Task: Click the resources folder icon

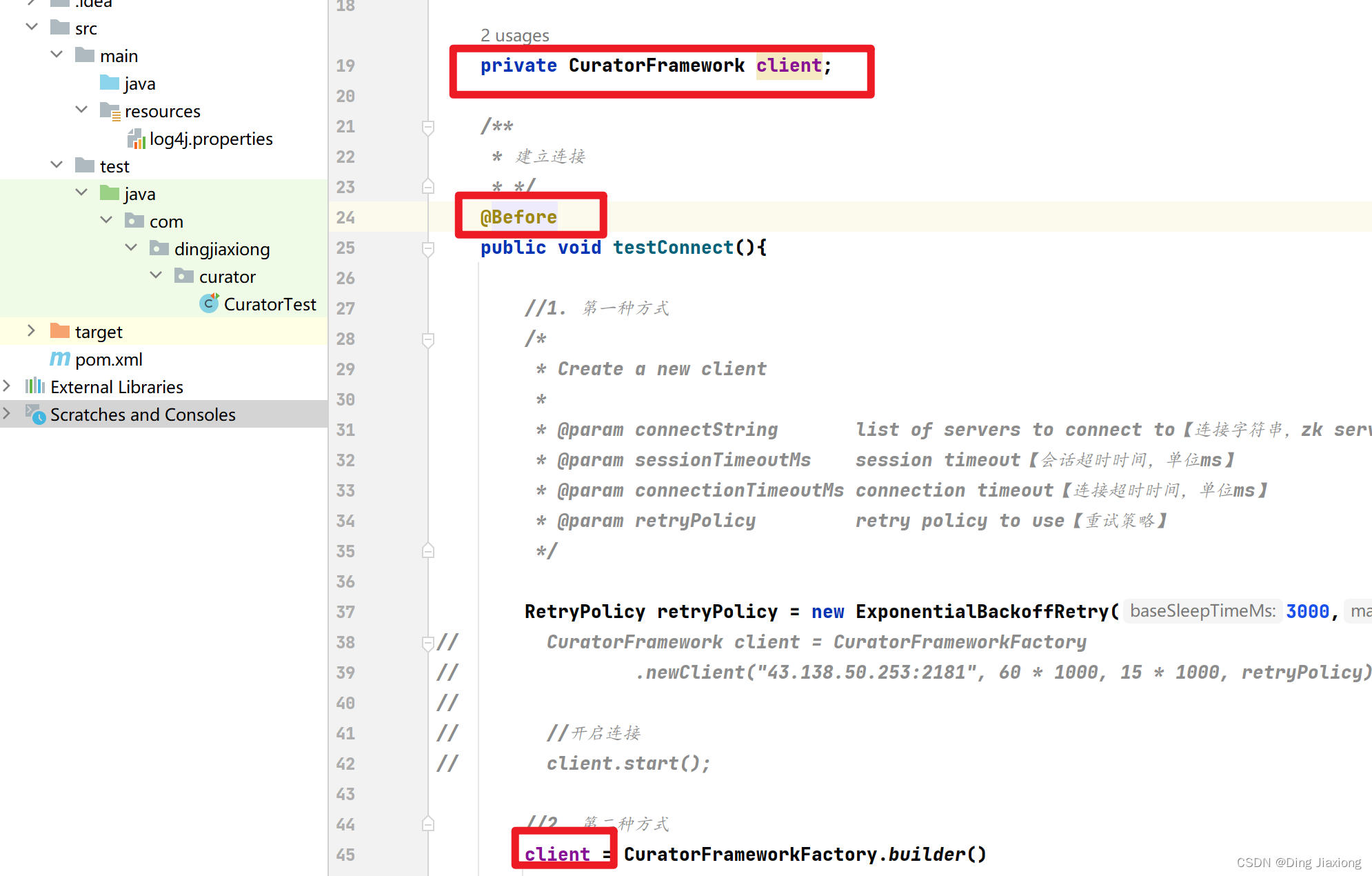Action: 110,111
